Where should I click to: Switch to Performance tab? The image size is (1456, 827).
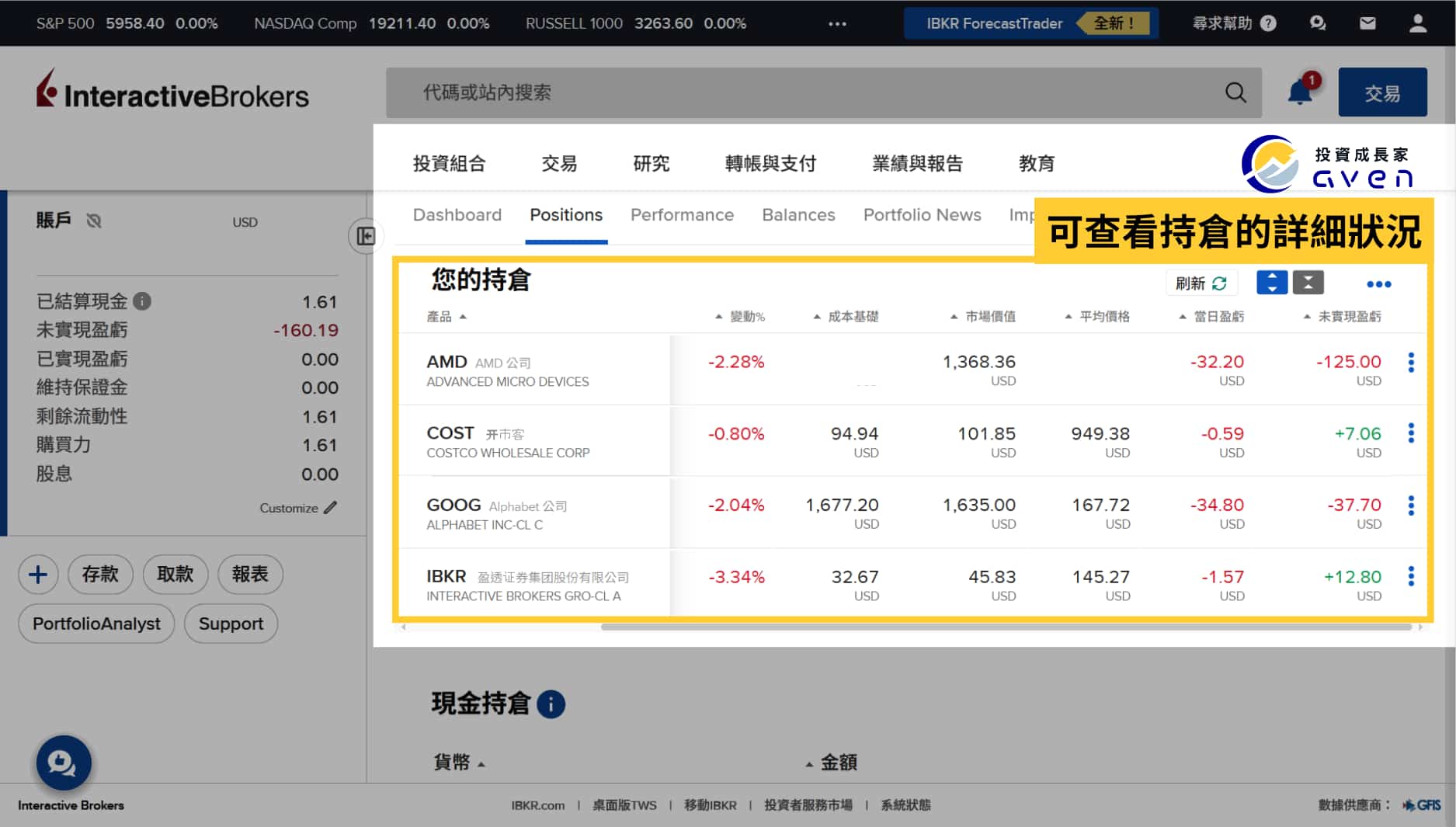(682, 215)
